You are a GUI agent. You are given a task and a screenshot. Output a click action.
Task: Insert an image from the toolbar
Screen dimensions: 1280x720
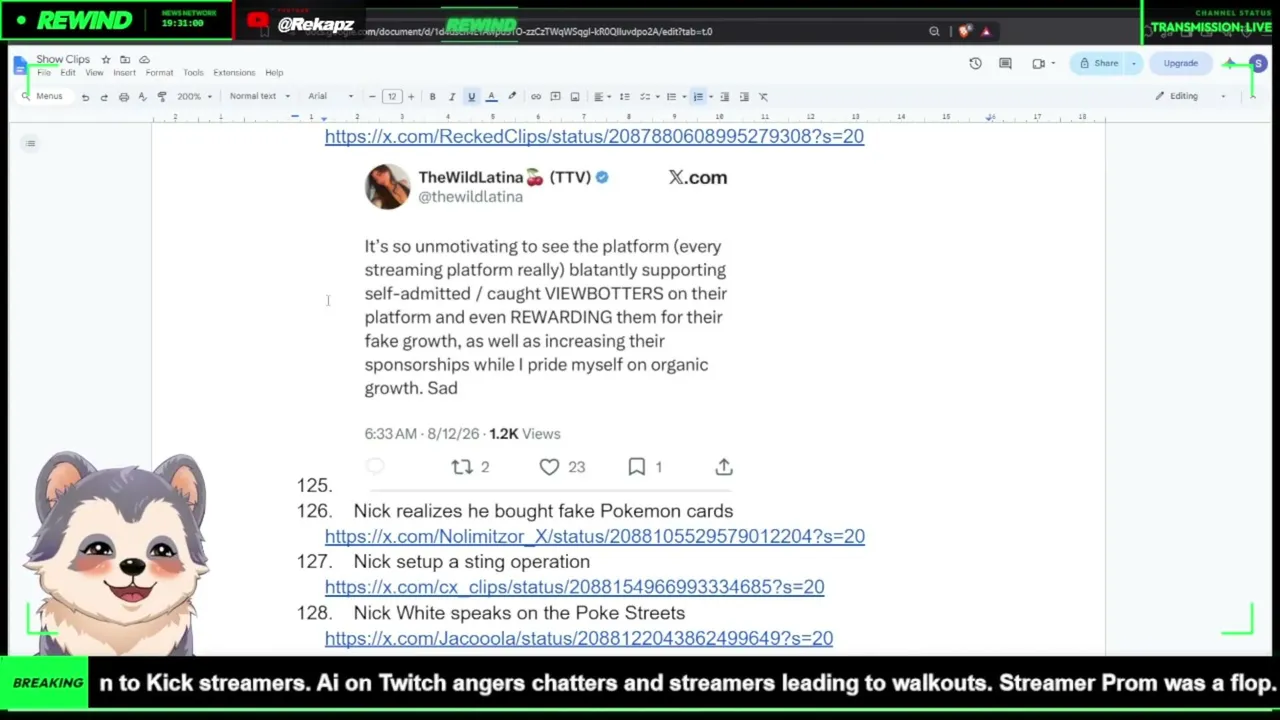(x=574, y=97)
